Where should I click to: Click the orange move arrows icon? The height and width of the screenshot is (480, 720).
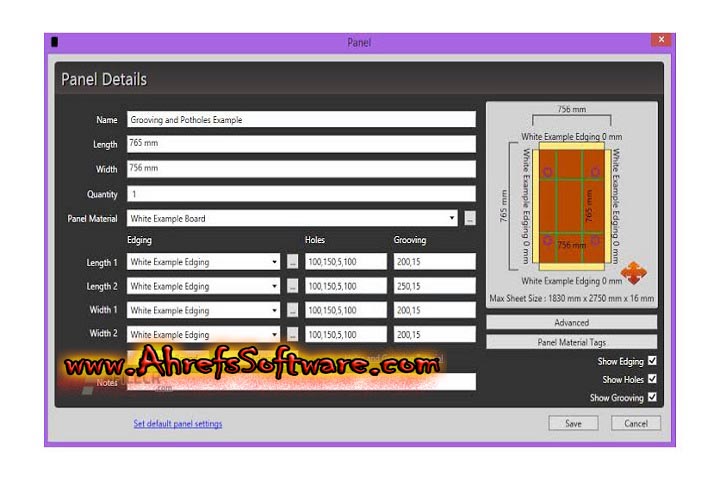[x=632, y=272]
